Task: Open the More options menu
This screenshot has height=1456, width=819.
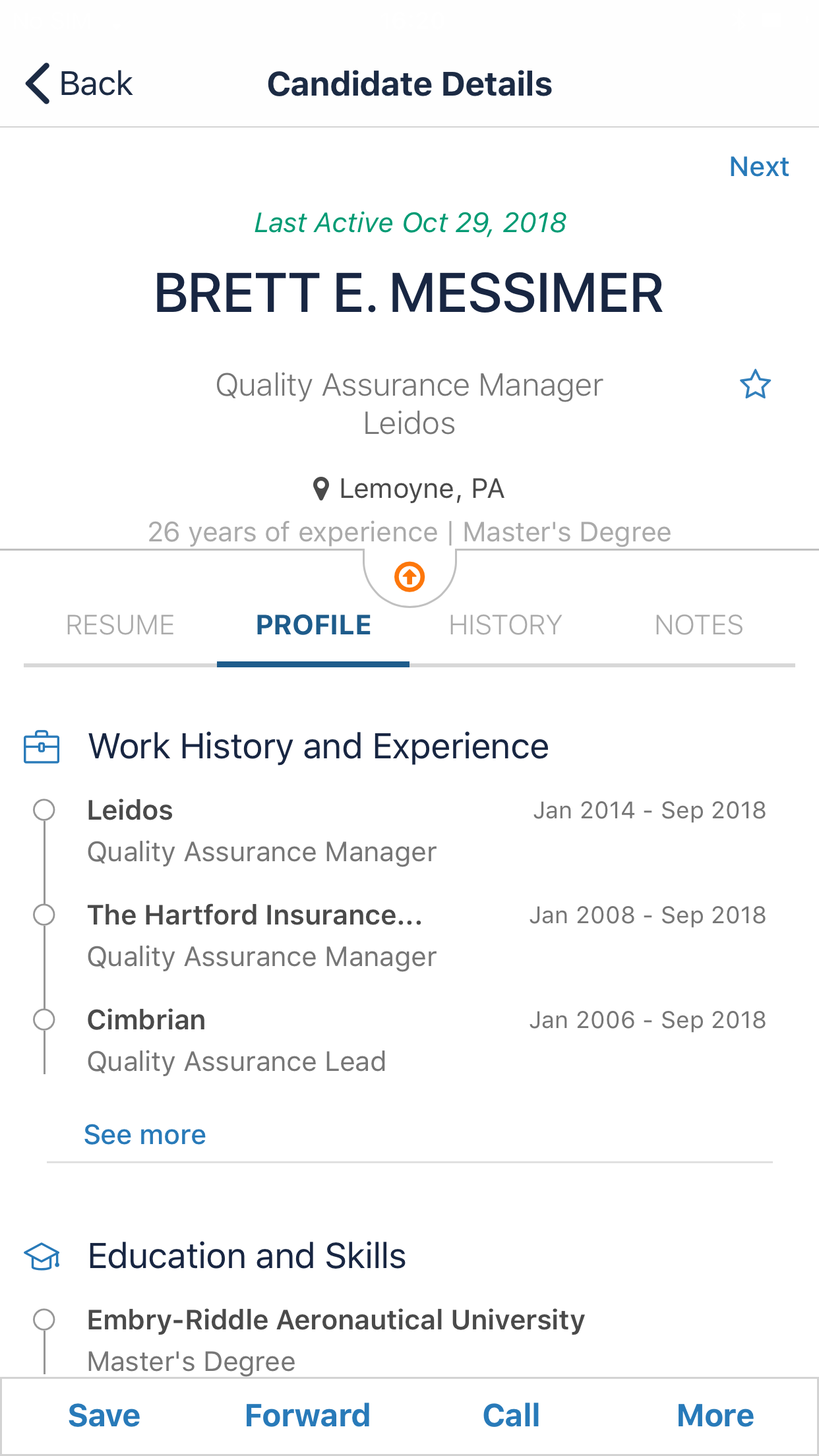Action: coord(715,1416)
